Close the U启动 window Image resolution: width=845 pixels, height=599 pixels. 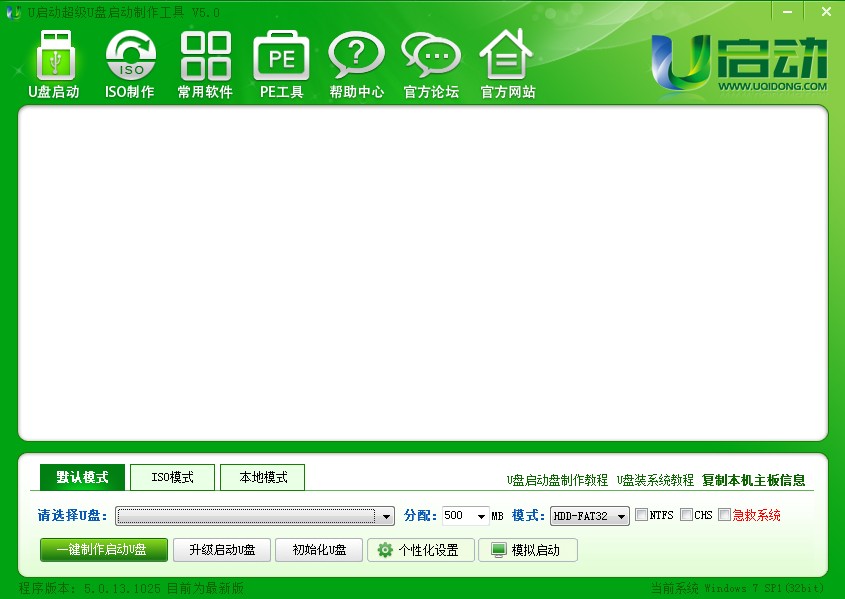826,11
